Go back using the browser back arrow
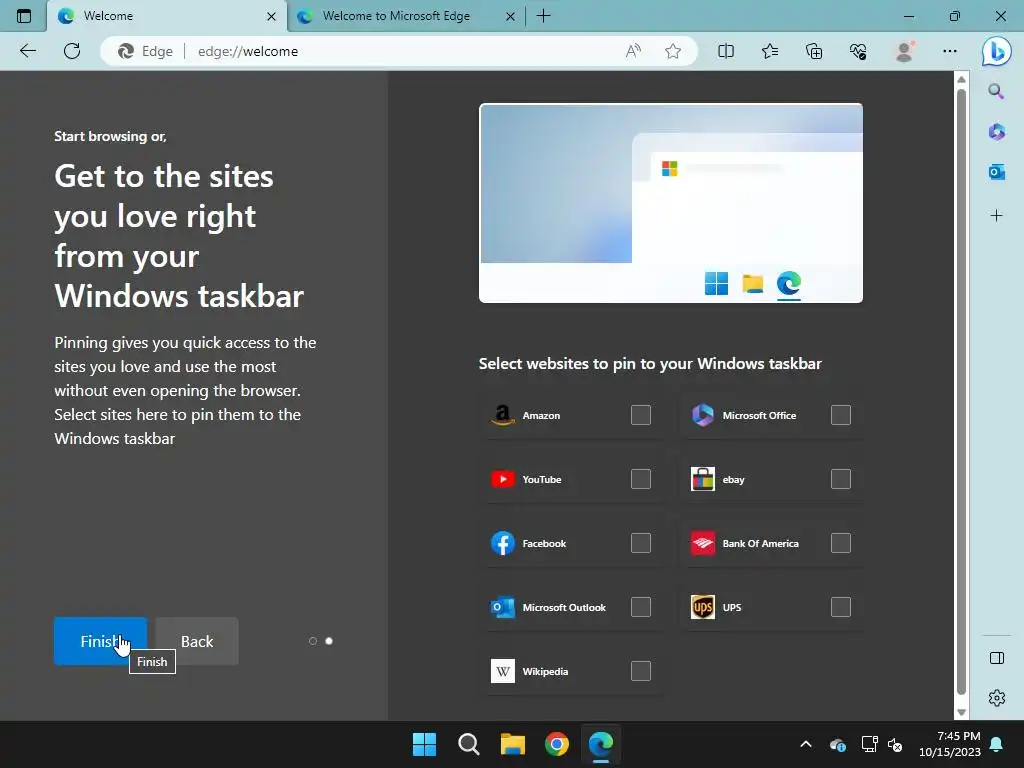 point(27,51)
